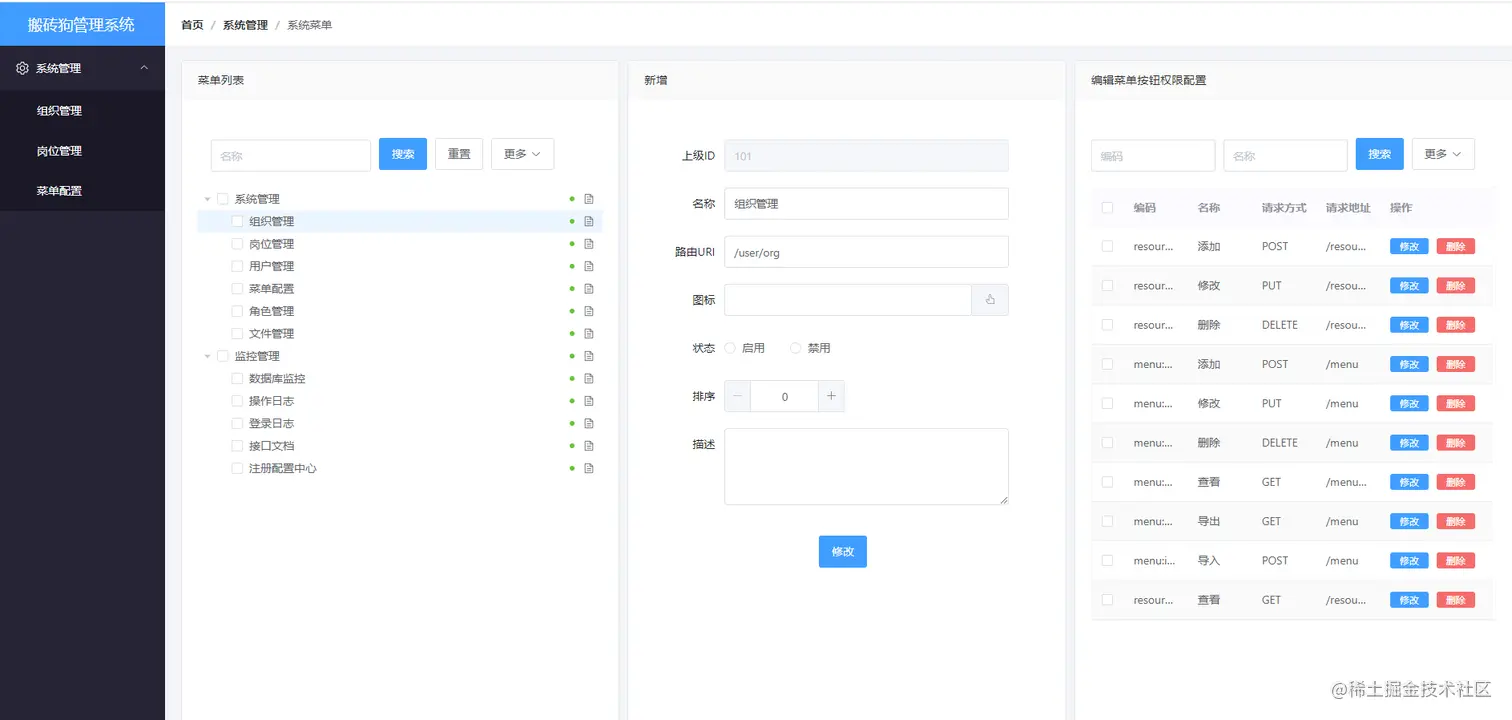The image size is (1512, 720).
Task: Click the document icon on row 监控管理
Action: tap(589, 356)
